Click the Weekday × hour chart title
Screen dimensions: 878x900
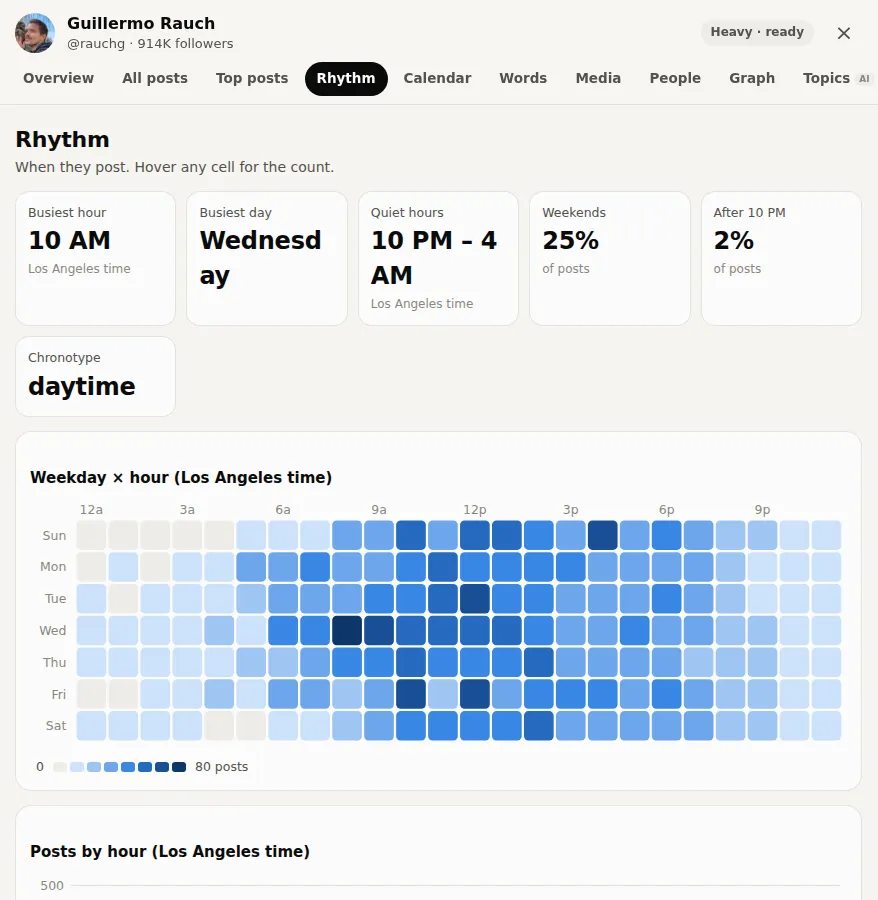[x=181, y=478]
